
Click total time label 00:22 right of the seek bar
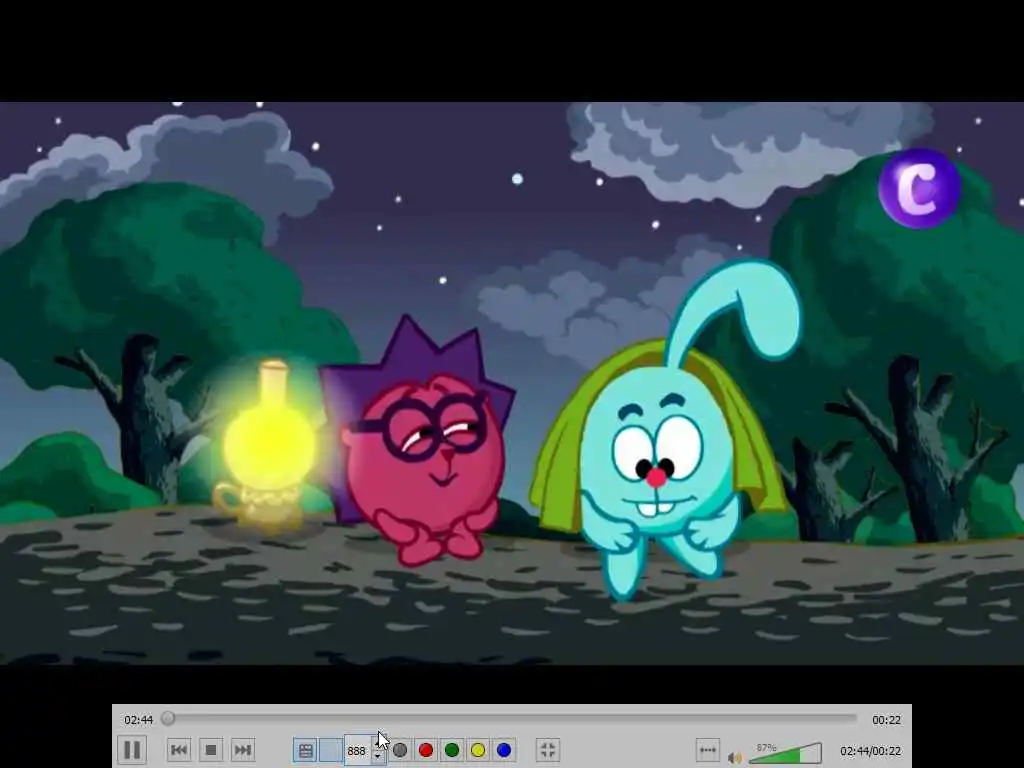[886, 720]
